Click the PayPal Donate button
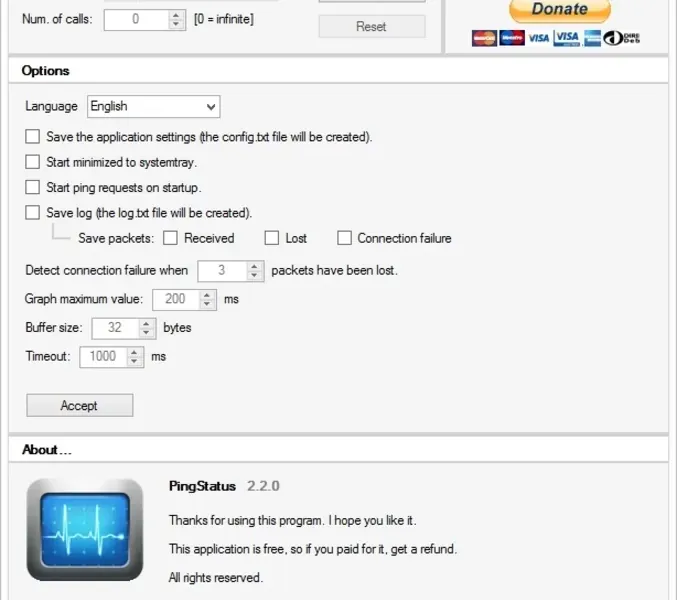Image resolution: width=677 pixels, height=600 pixels. point(560,10)
